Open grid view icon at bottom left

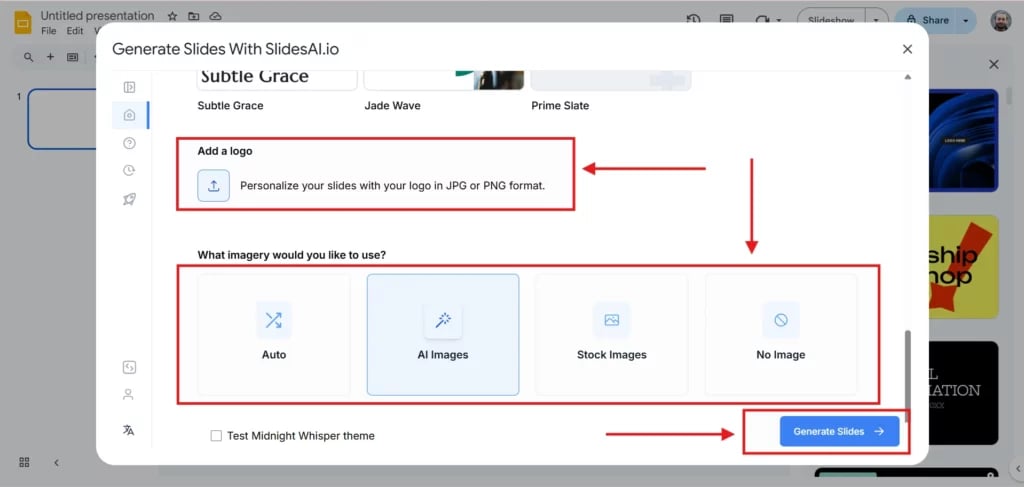click(x=24, y=462)
